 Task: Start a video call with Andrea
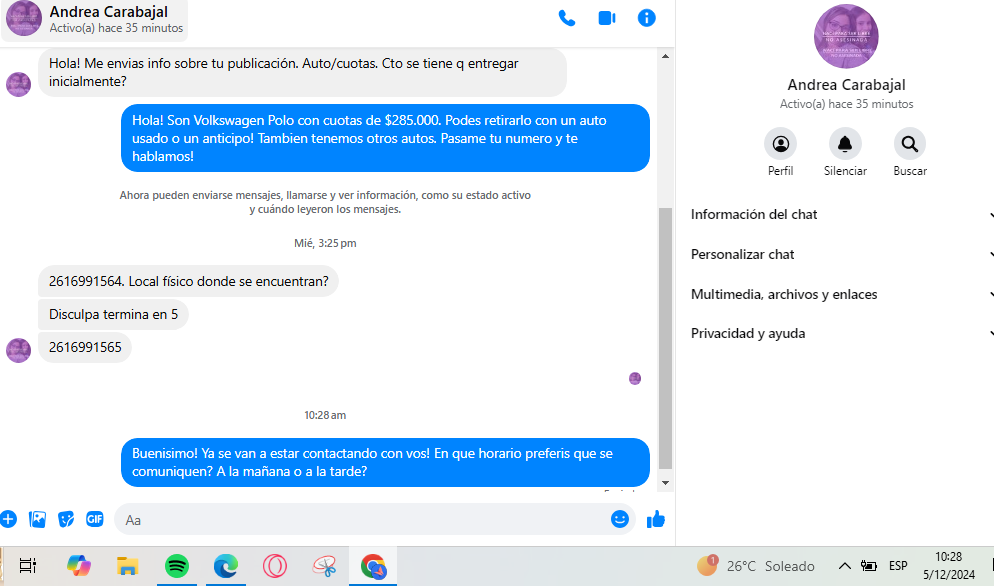(606, 18)
